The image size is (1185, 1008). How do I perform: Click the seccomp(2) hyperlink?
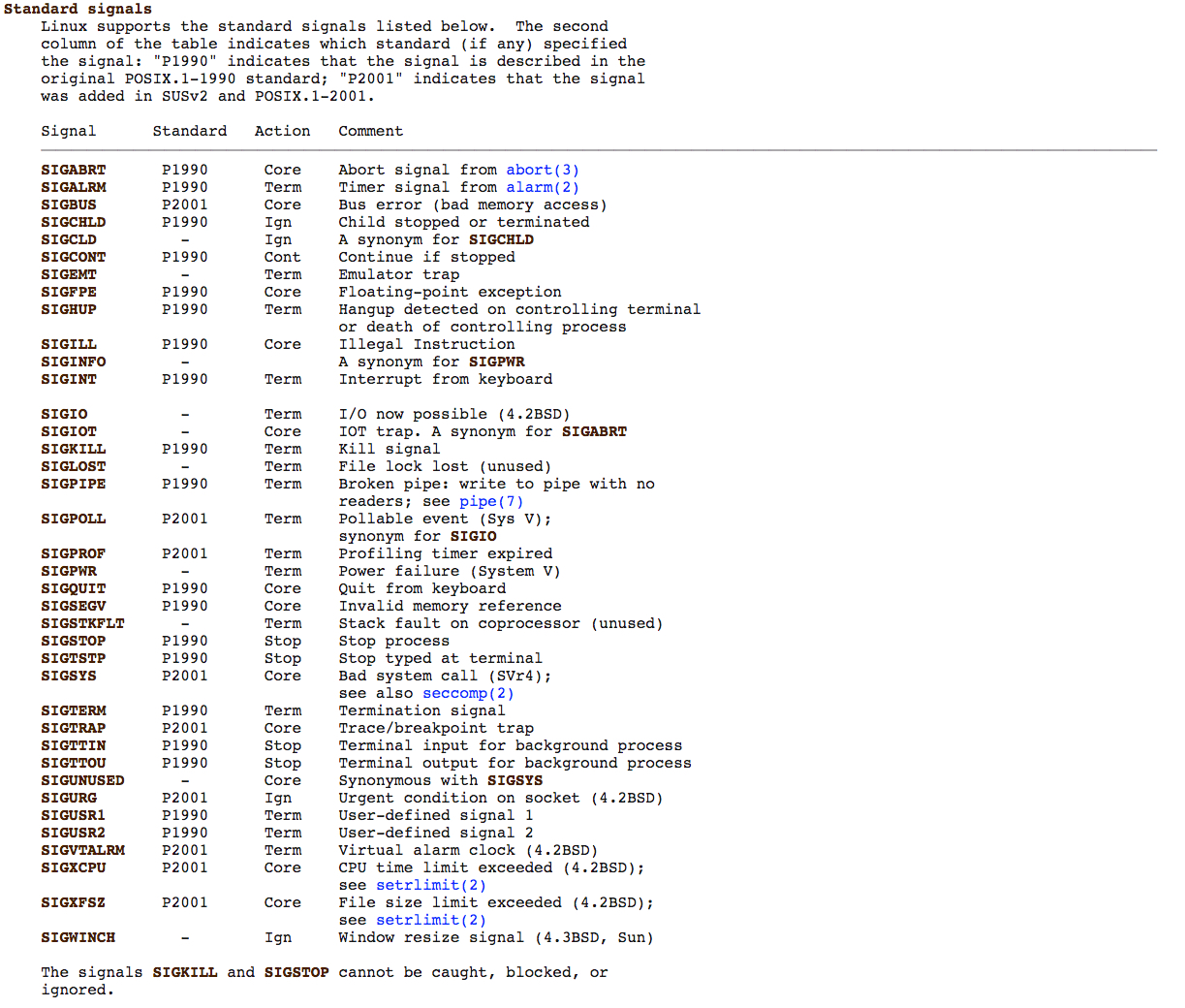pos(467,693)
